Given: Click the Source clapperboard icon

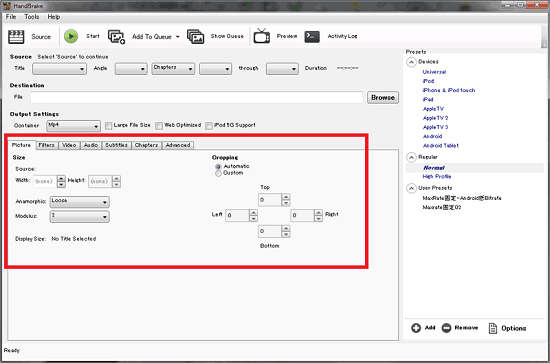Looking at the screenshot, I should coord(16,36).
